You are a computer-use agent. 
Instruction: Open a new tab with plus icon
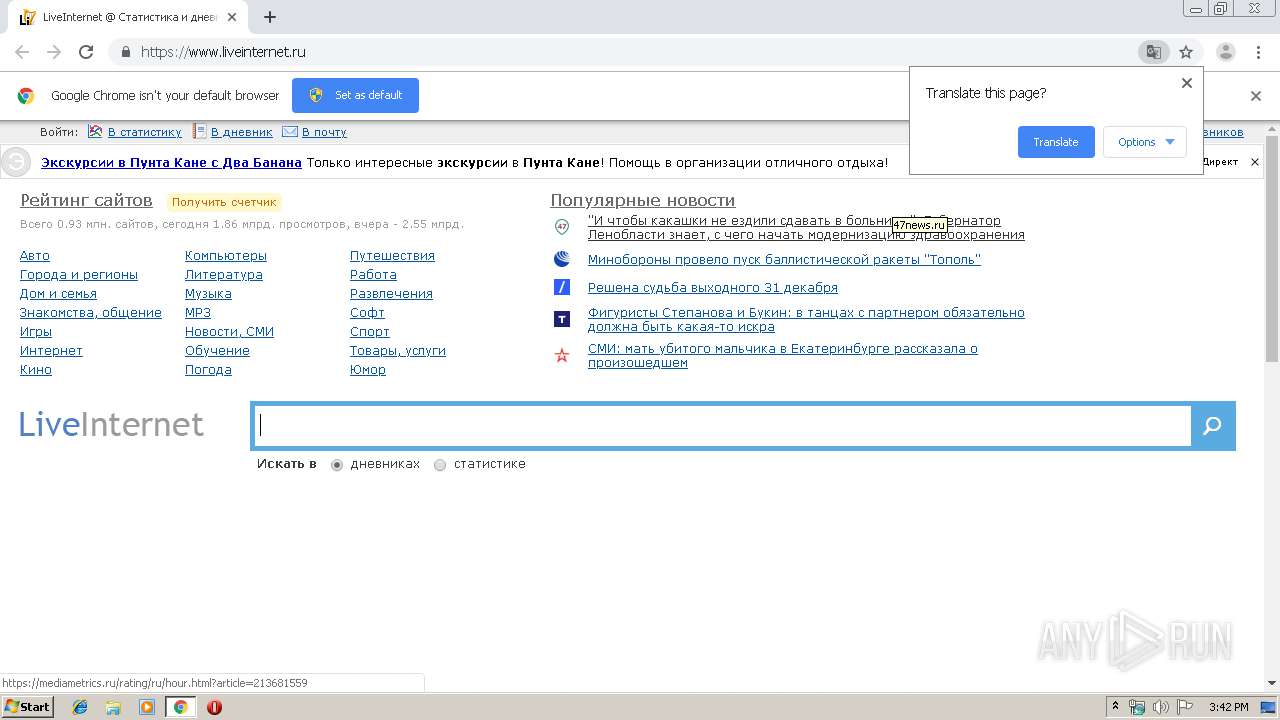pos(270,17)
